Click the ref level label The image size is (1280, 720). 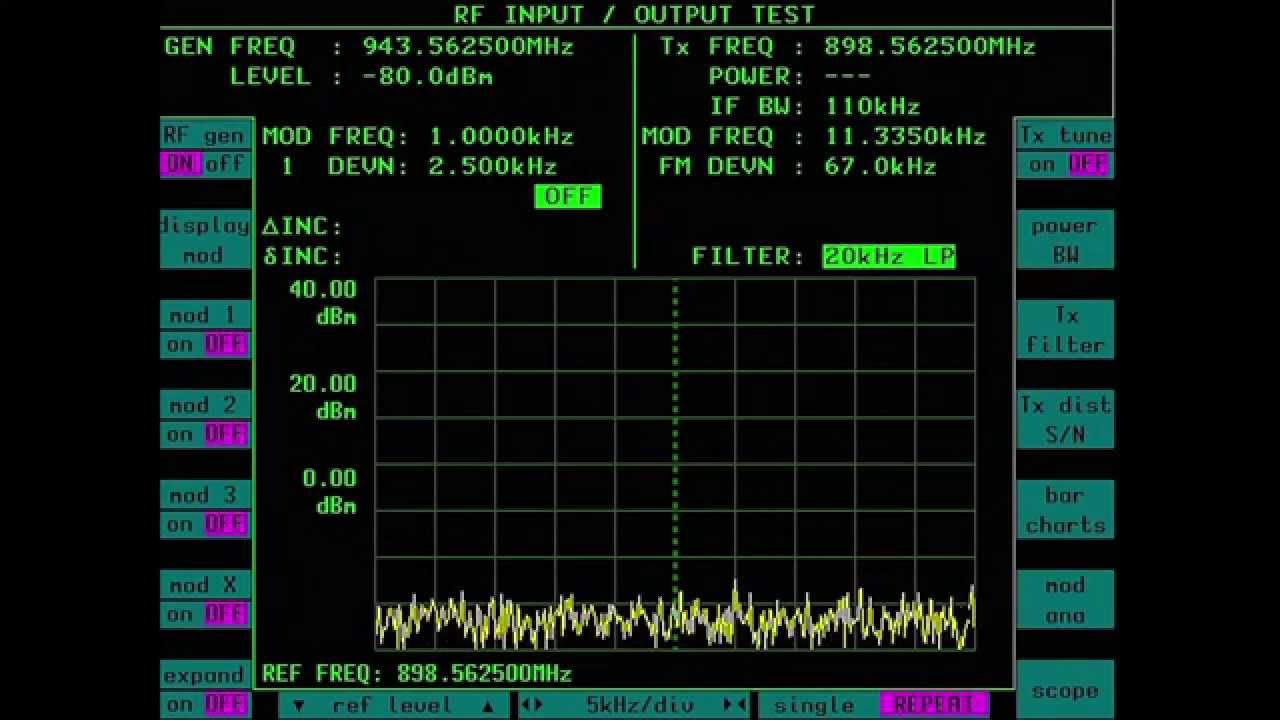392,705
